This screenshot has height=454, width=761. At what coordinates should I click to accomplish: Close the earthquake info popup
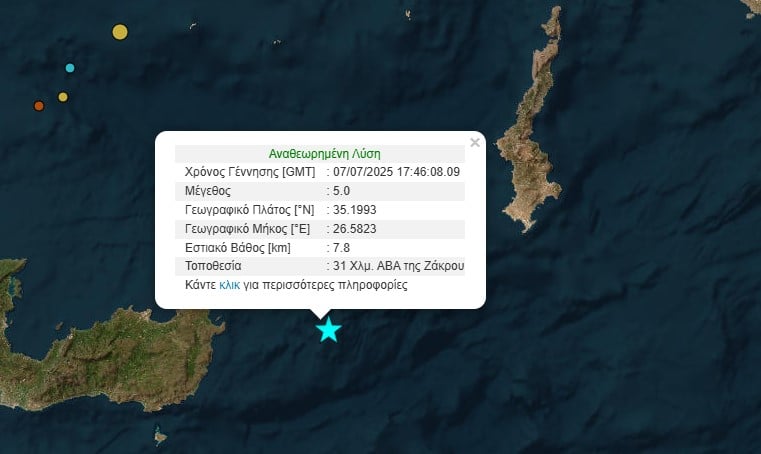point(475,142)
